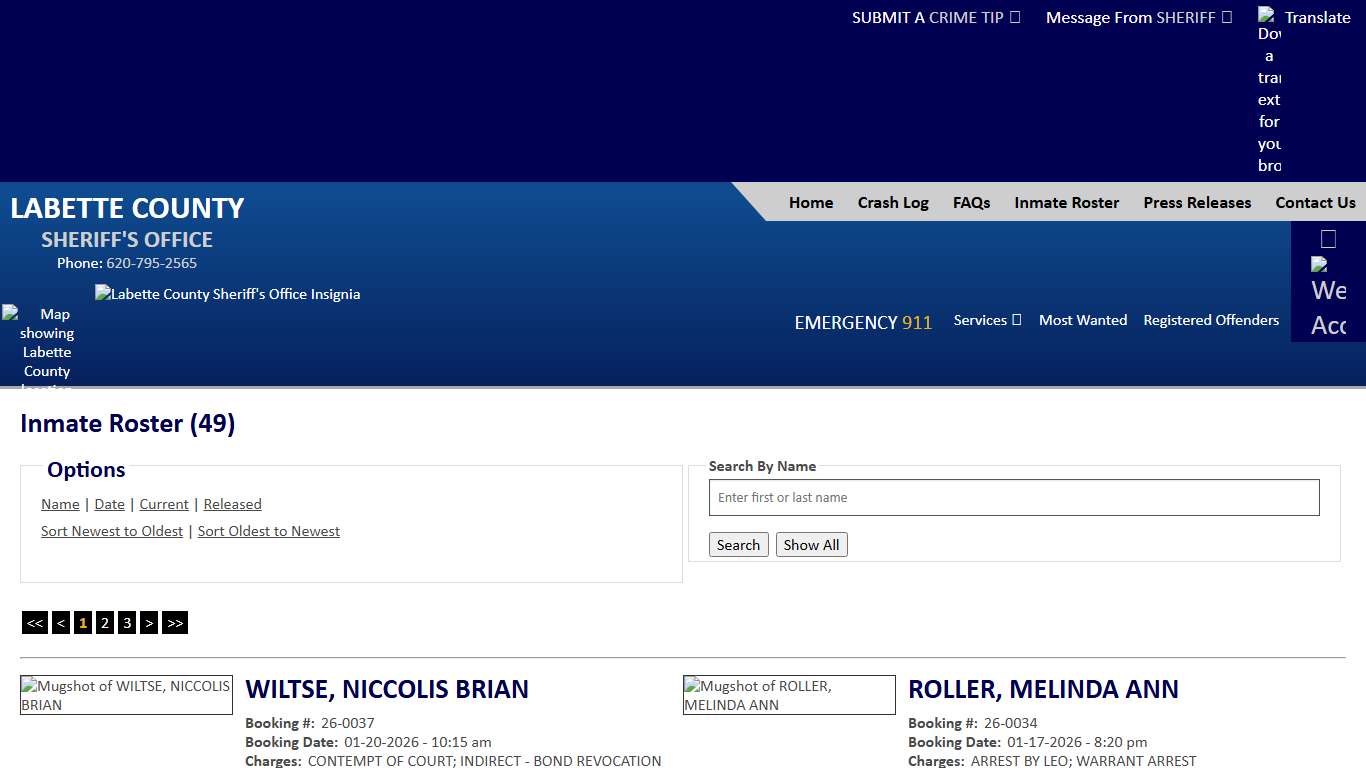1366x768 pixels.
Task: Go to the first page with << button
Action: click(35, 623)
